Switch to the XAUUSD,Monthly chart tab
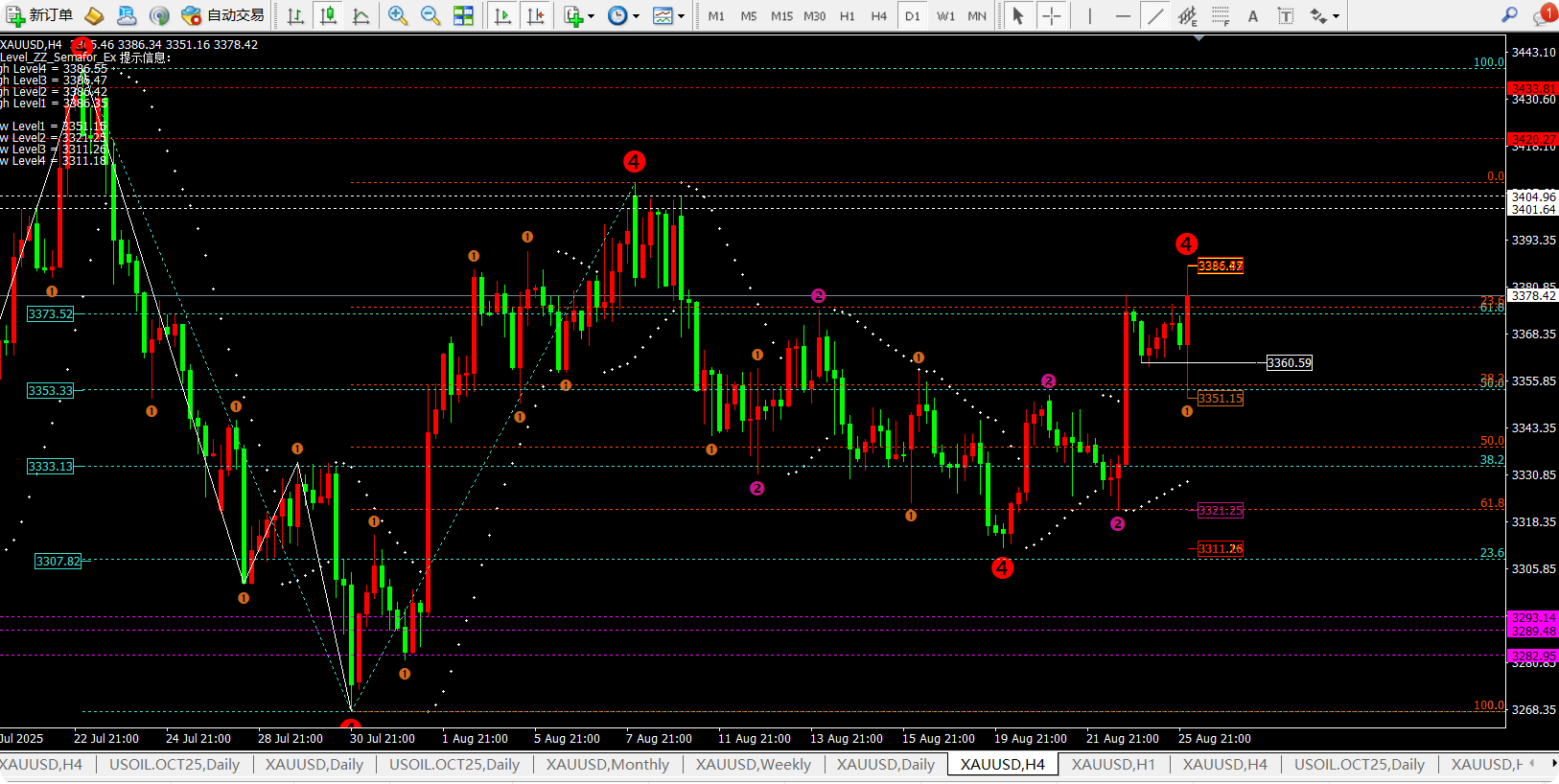Viewport: 1559px width, 784px height. coord(607,764)
